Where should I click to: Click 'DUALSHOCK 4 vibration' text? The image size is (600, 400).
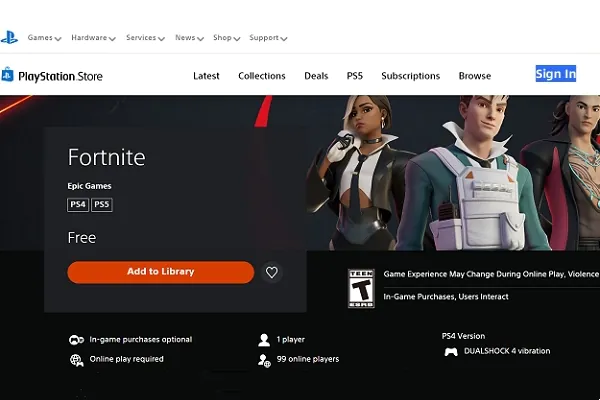(x=507, y=351)
